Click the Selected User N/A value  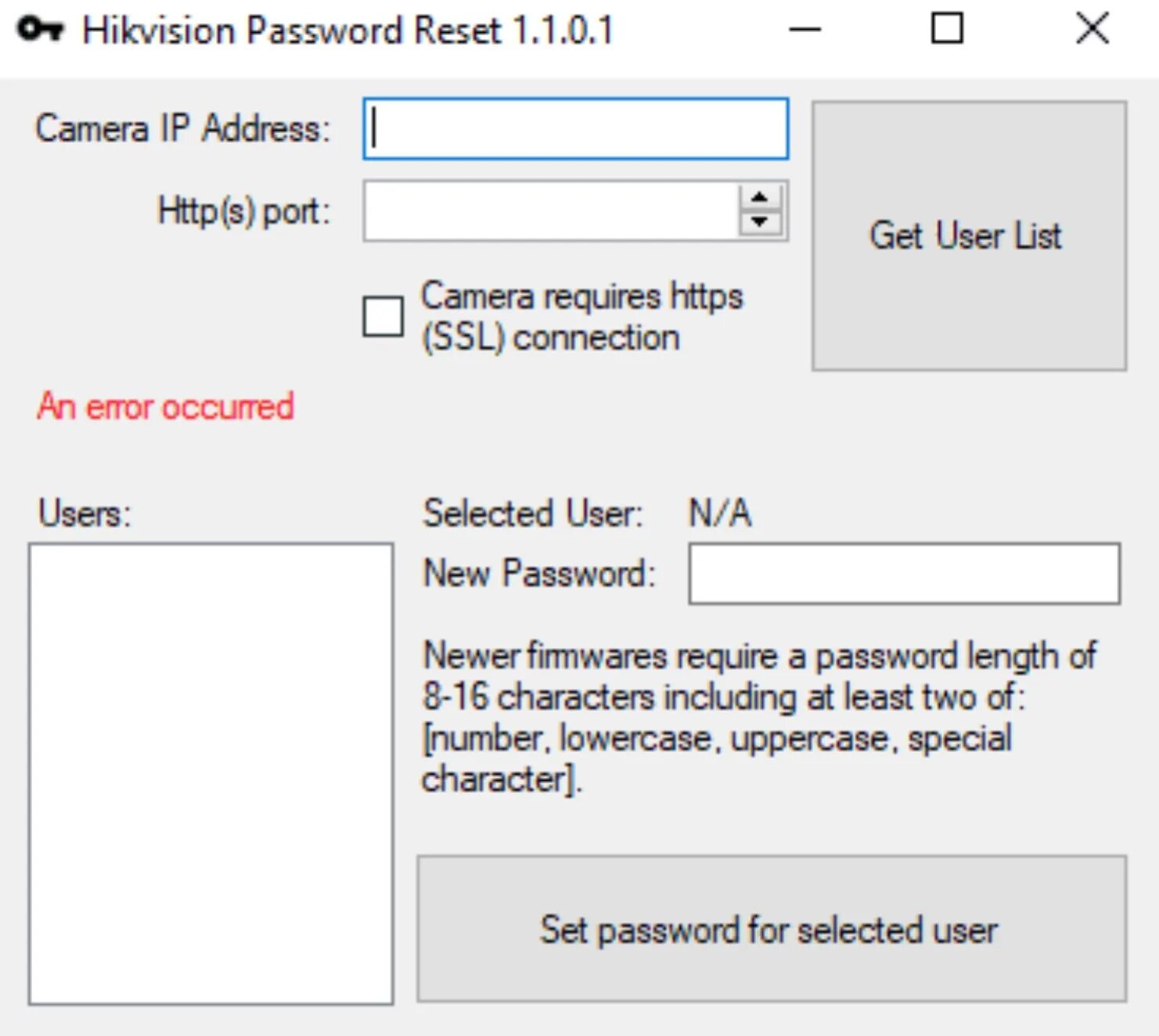720,514
